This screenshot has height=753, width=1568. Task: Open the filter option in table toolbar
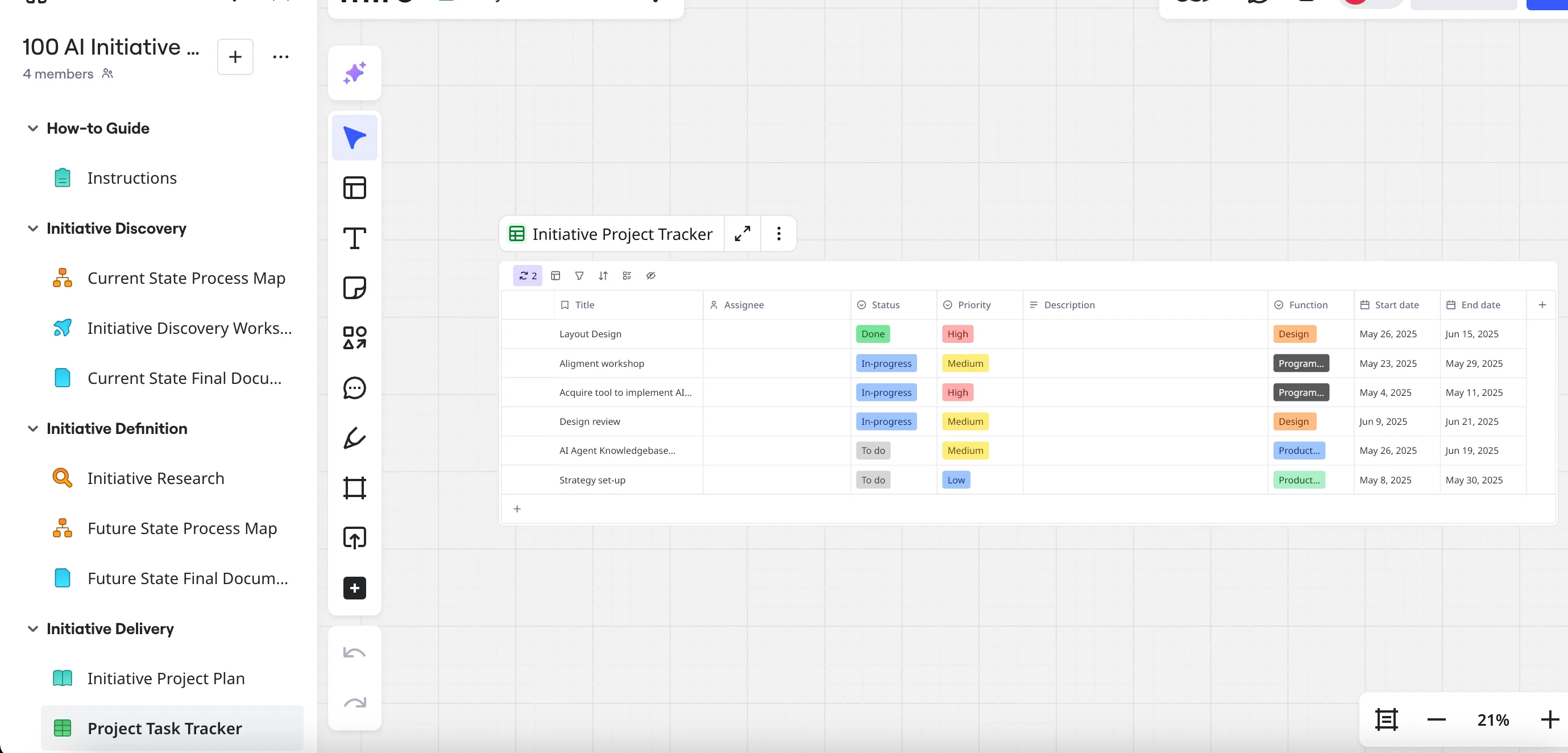click(579, 276)
